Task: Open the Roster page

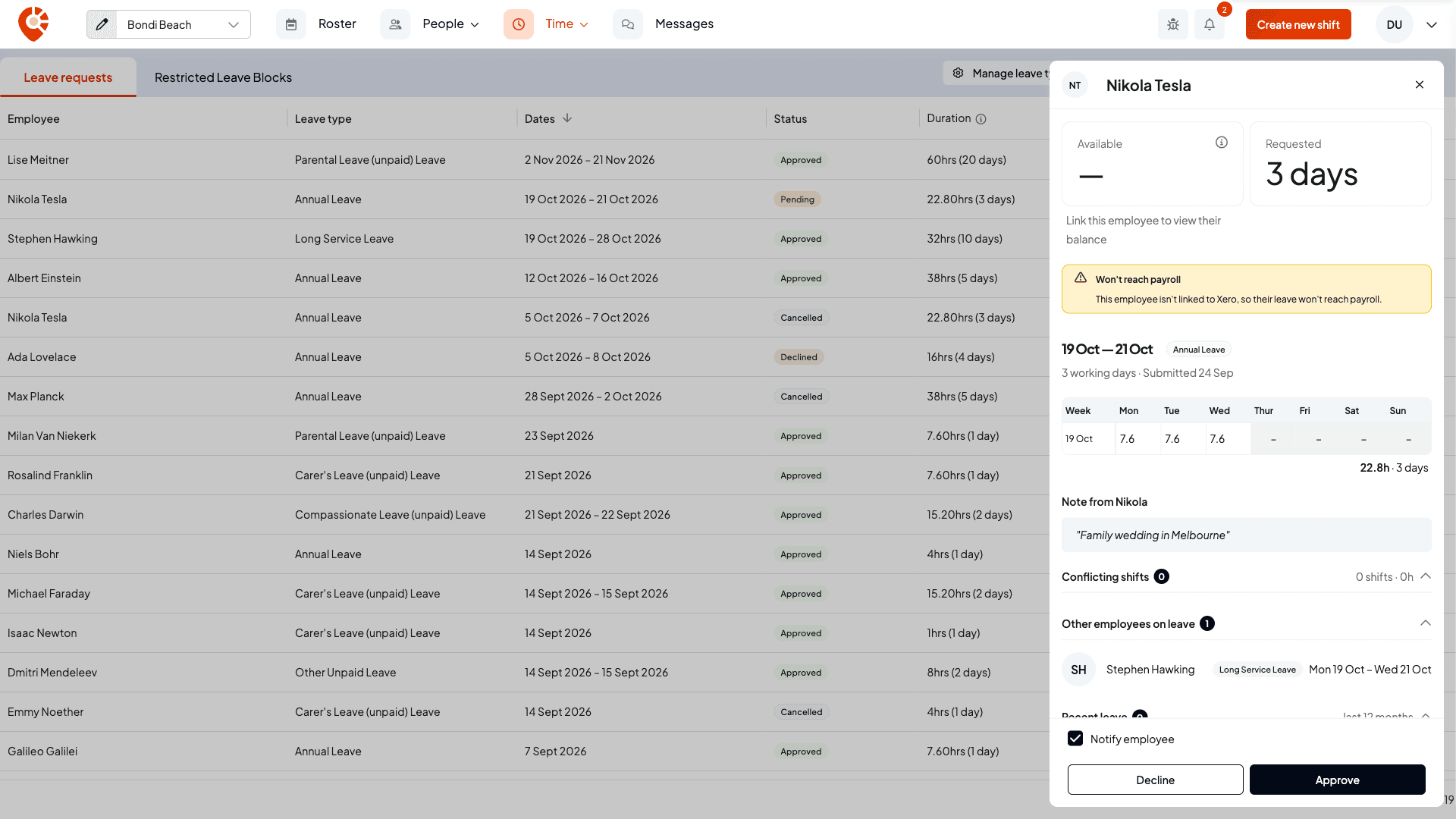Action: click(337, 24)
